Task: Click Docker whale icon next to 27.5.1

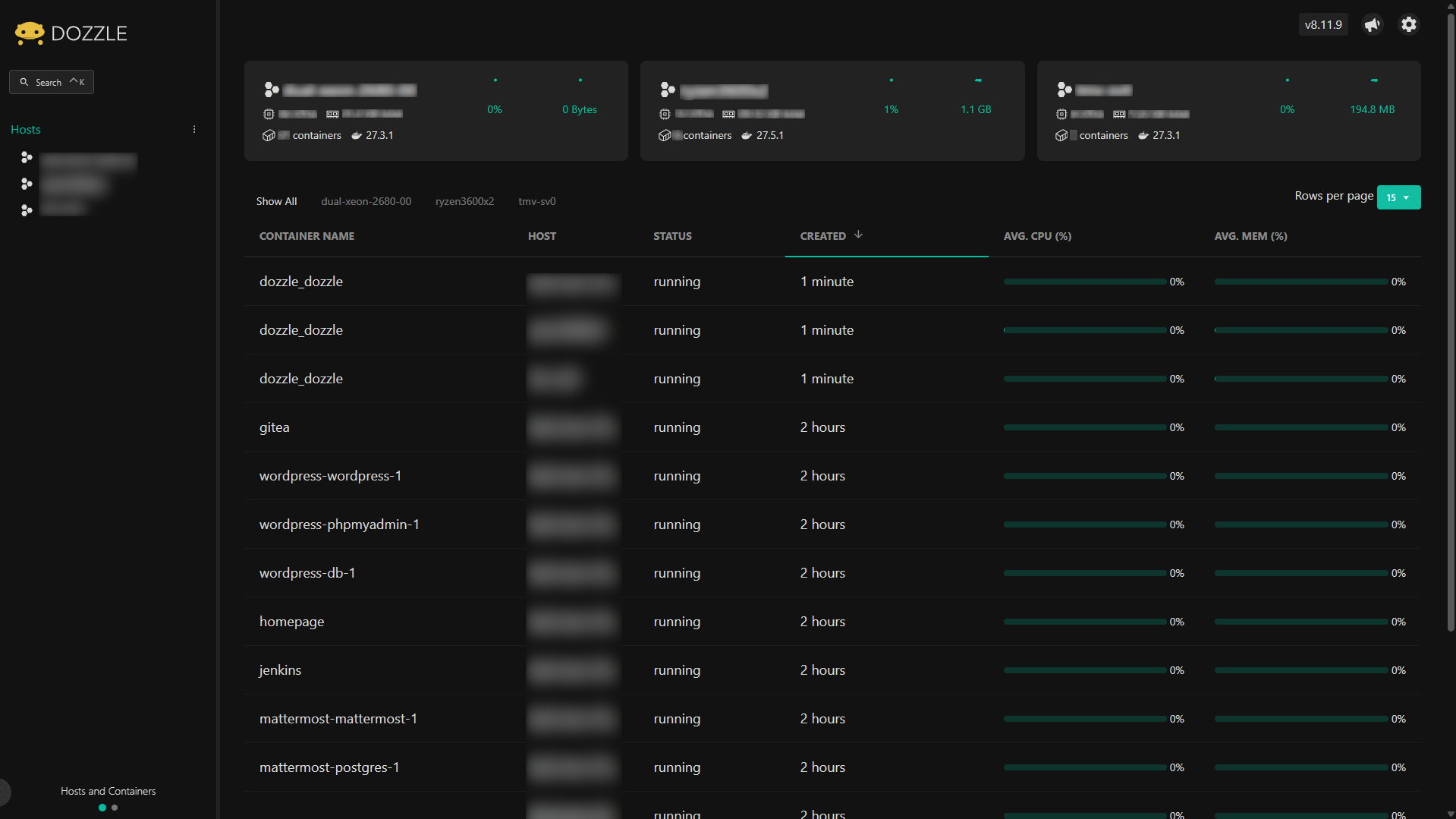Action: (747, 136)
